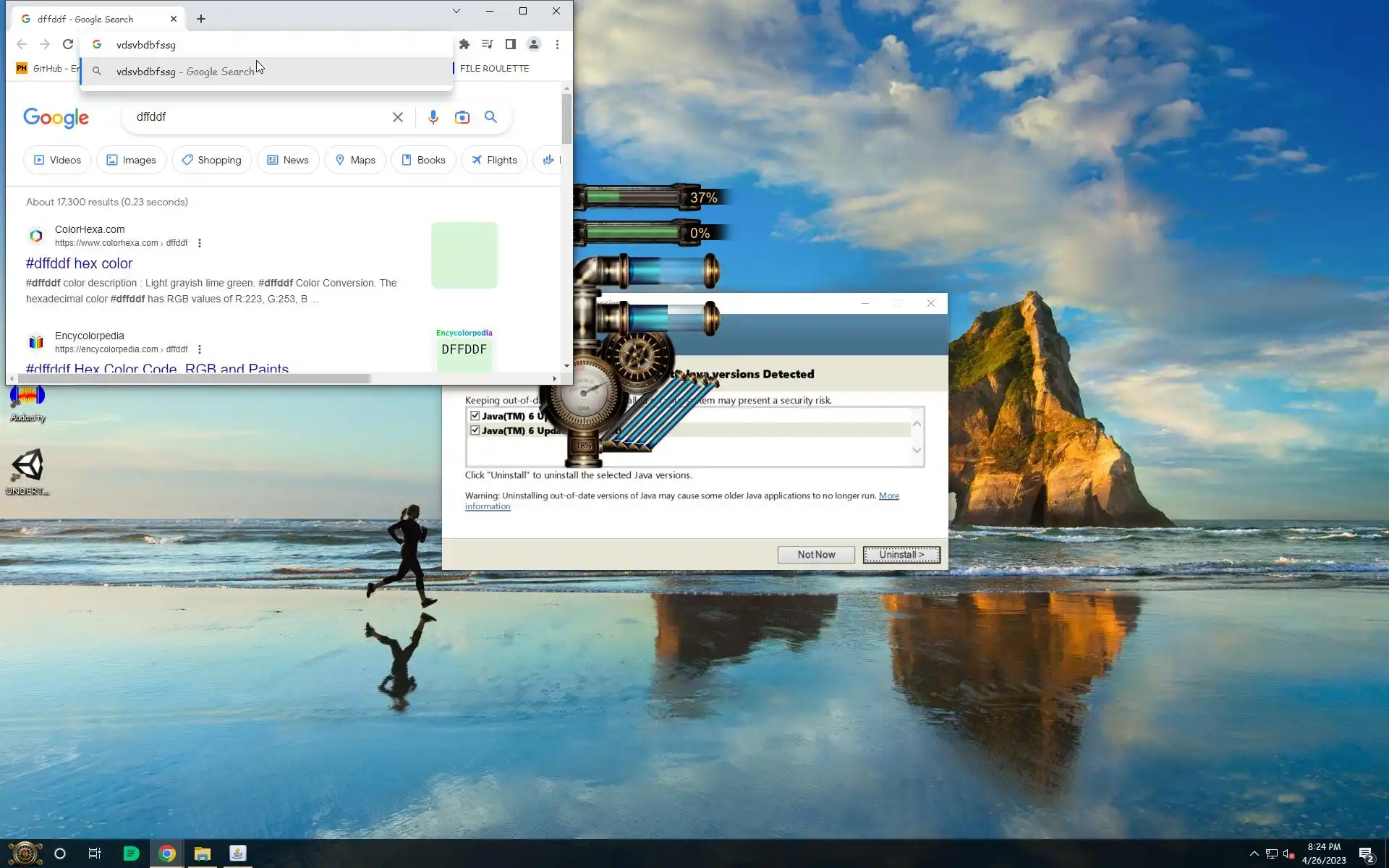The image size is (1389, 868).
Task: Reload the current page
Action: (x=68, y=44)
